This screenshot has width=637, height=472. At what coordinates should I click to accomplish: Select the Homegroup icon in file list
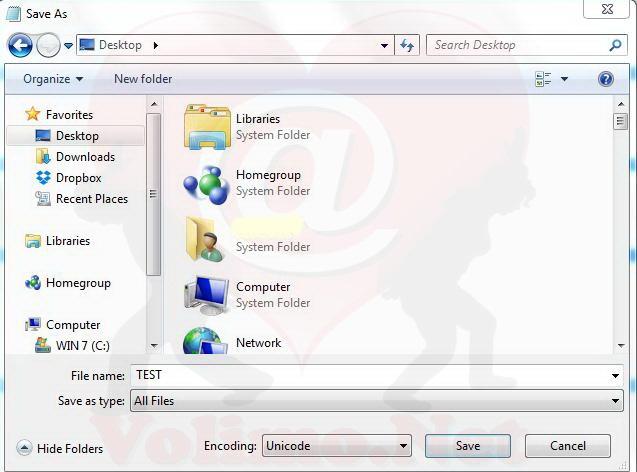point(207,183)
